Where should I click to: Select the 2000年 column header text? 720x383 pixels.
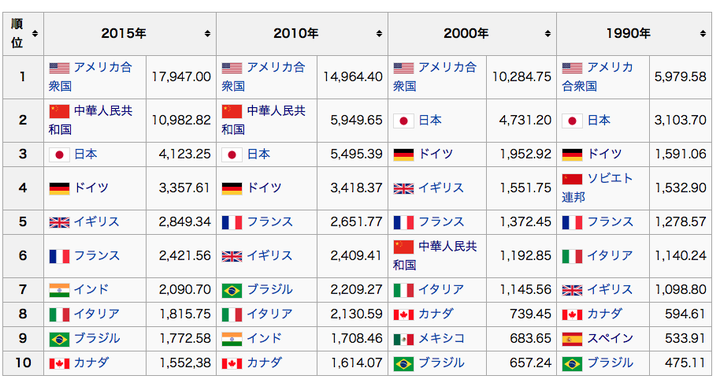[x=467, y=34]
